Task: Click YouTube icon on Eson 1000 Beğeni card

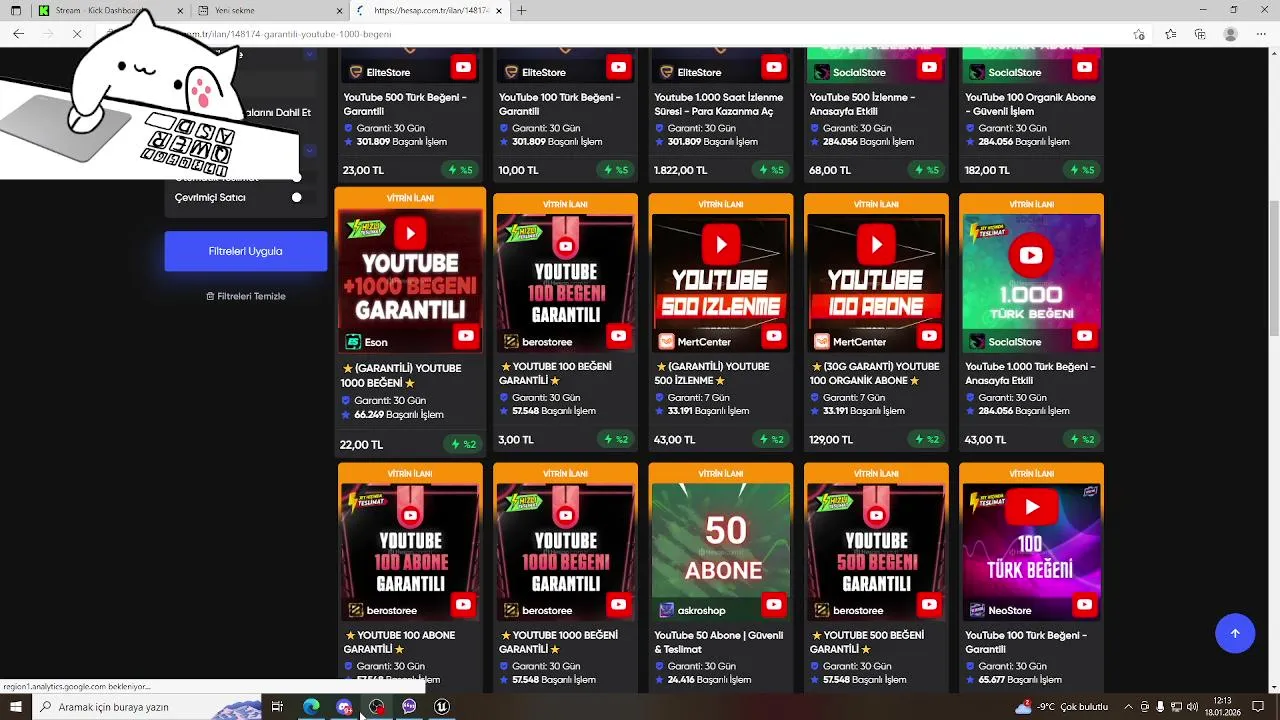Action: pos(465,337)
